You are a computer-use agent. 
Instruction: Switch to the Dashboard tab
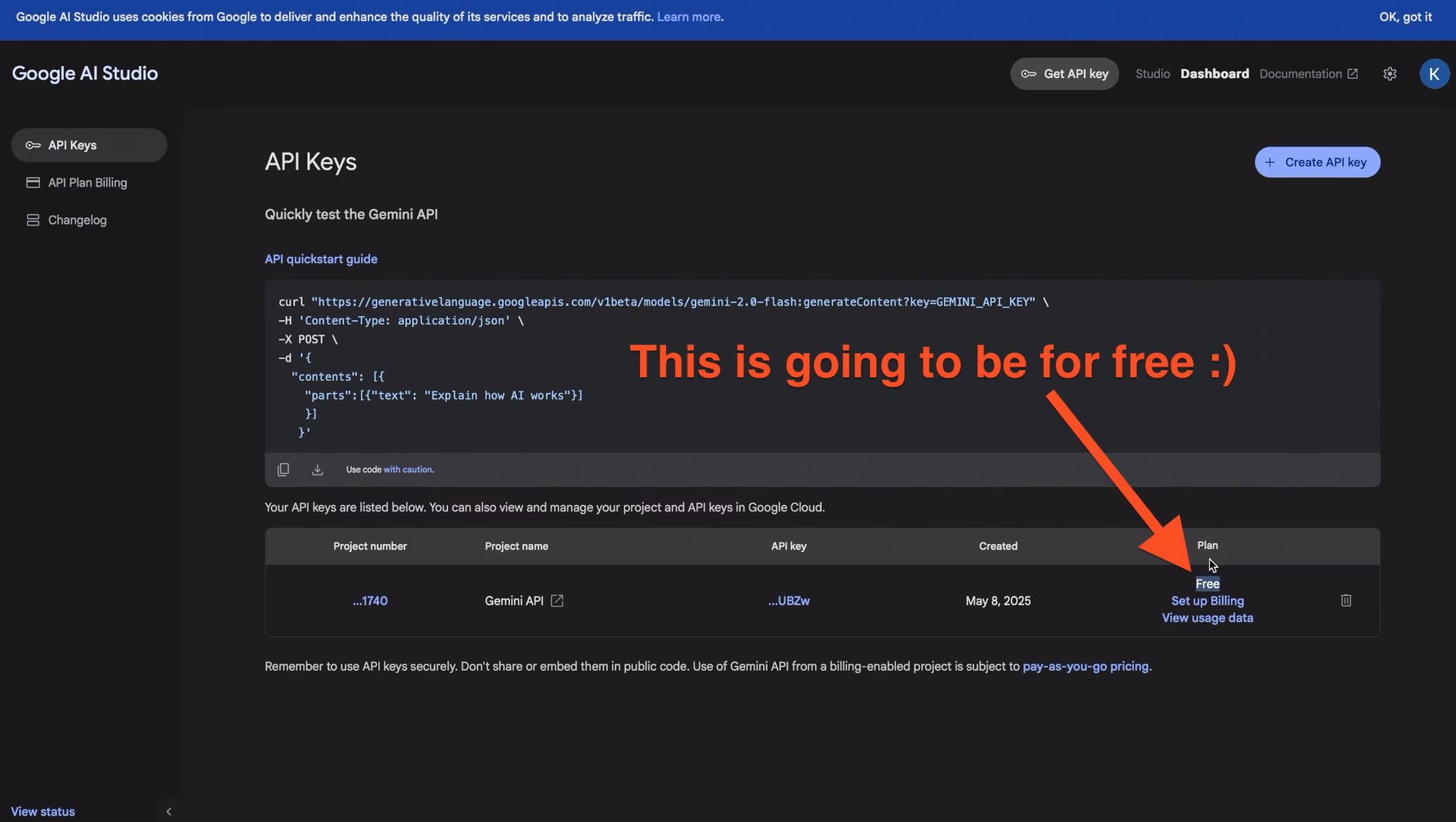coord(1214,74)
